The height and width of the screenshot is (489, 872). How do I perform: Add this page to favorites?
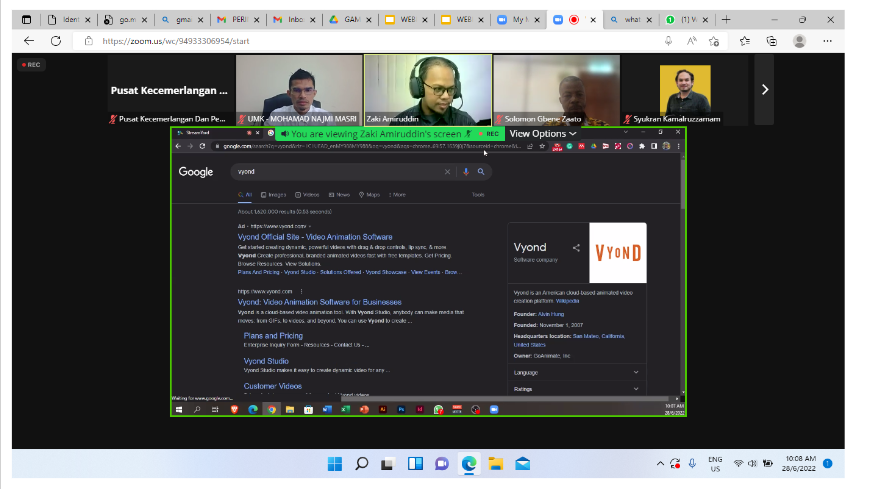pyautogui.click(x=715, y=41)
